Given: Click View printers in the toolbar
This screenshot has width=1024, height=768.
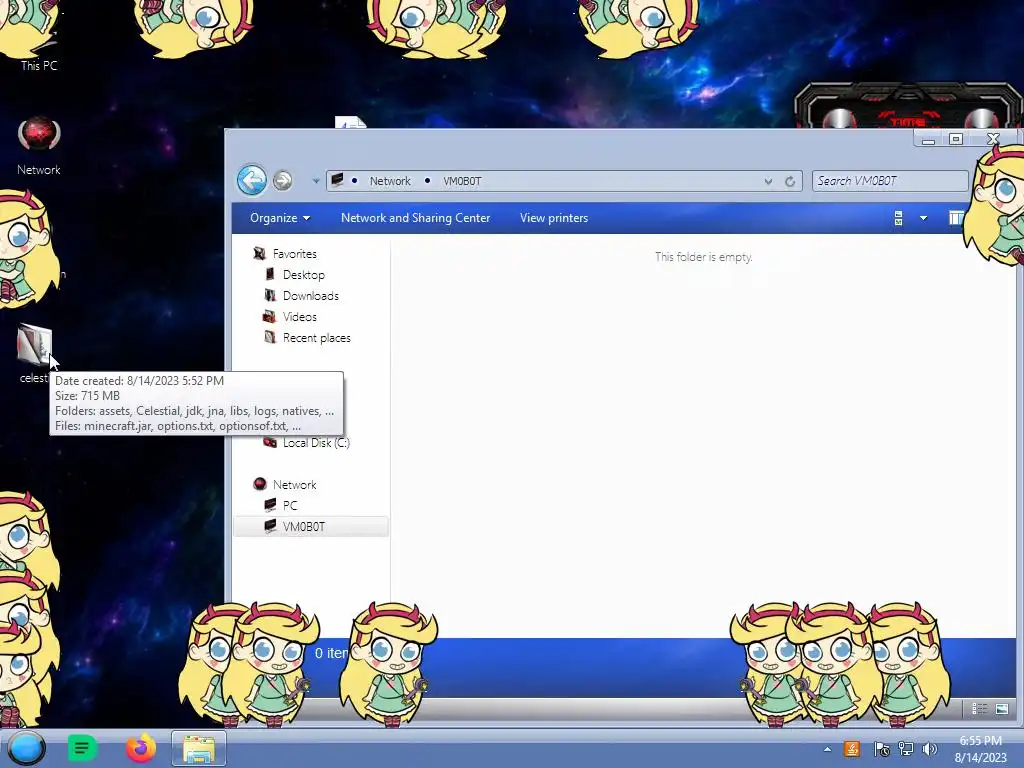Looking at the screenshot, I should tap(554, 218).
